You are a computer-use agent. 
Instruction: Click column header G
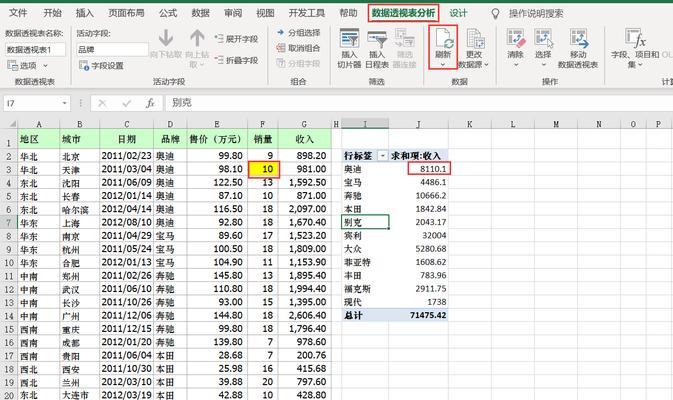[x=304, y=124]
